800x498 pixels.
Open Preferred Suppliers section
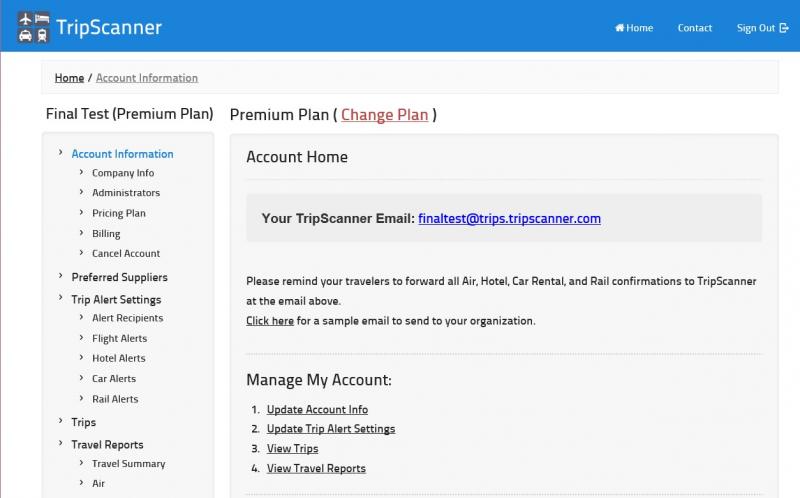(x=119, y=277)
